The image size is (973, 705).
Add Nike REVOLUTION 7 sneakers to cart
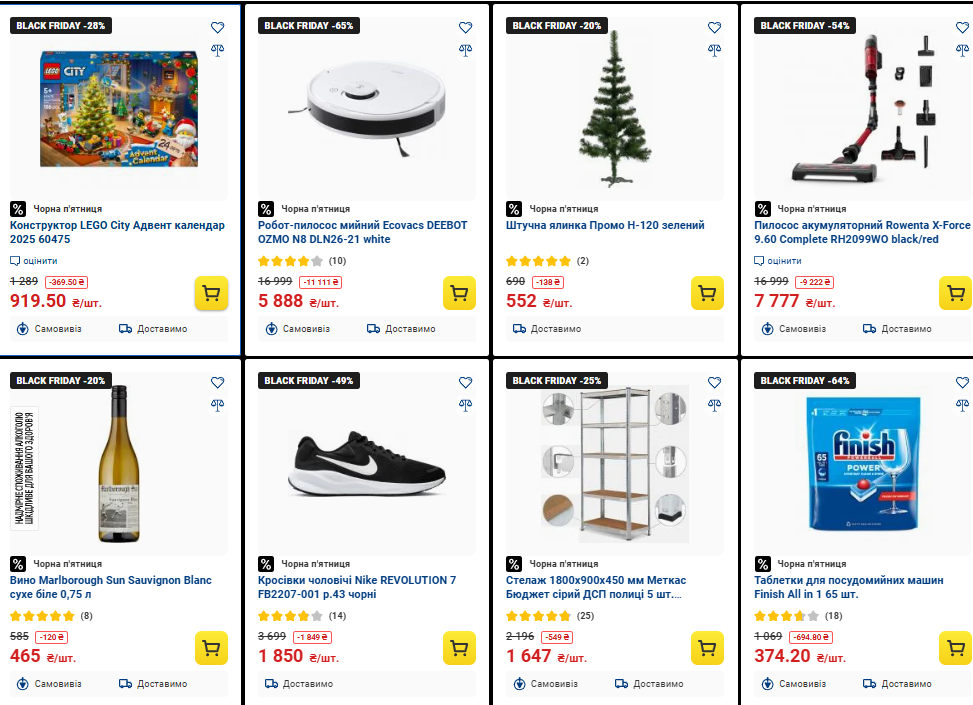pos(459,648)
